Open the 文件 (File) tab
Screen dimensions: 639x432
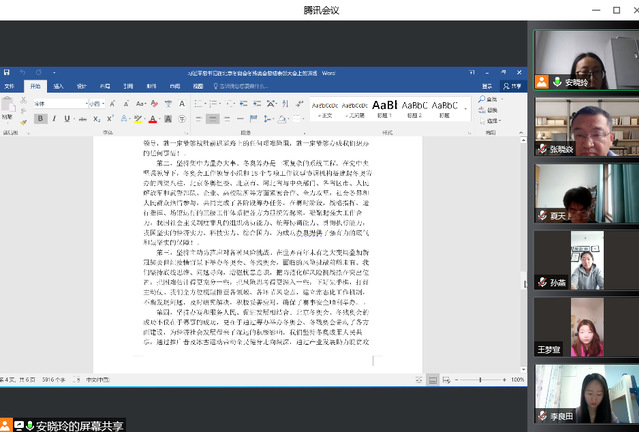pos(9,86)
